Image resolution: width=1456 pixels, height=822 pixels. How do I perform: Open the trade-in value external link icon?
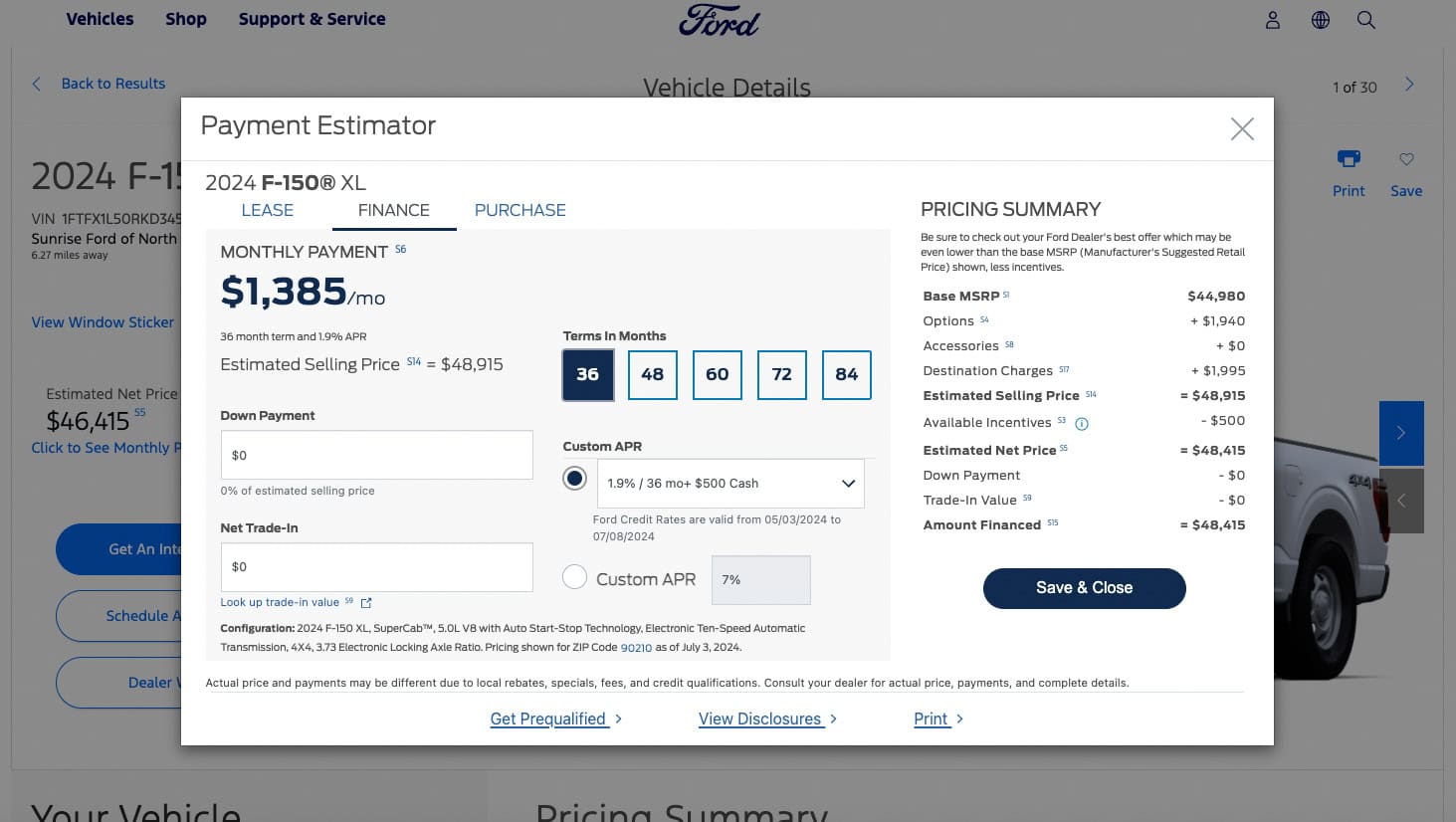(x=366, y=603)
